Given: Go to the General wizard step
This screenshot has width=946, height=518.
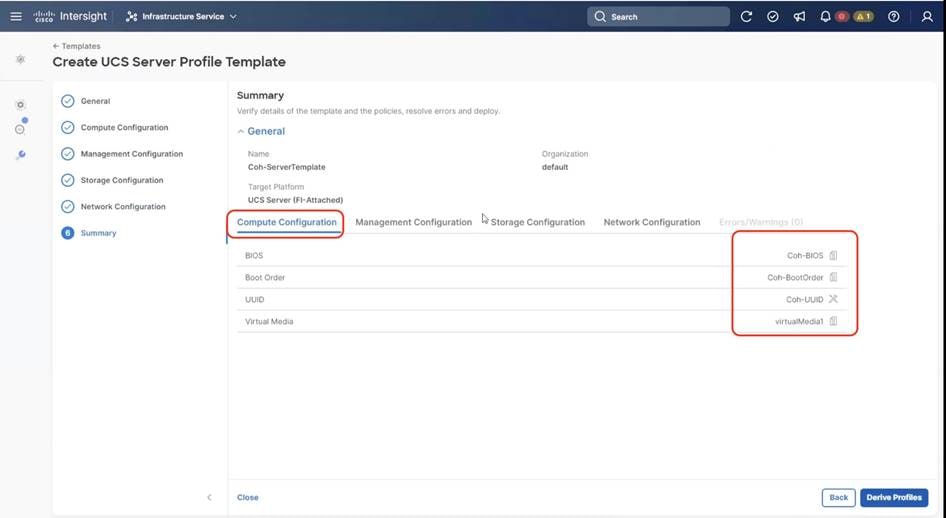Looking at the screenshot, I should click(86, 101).
